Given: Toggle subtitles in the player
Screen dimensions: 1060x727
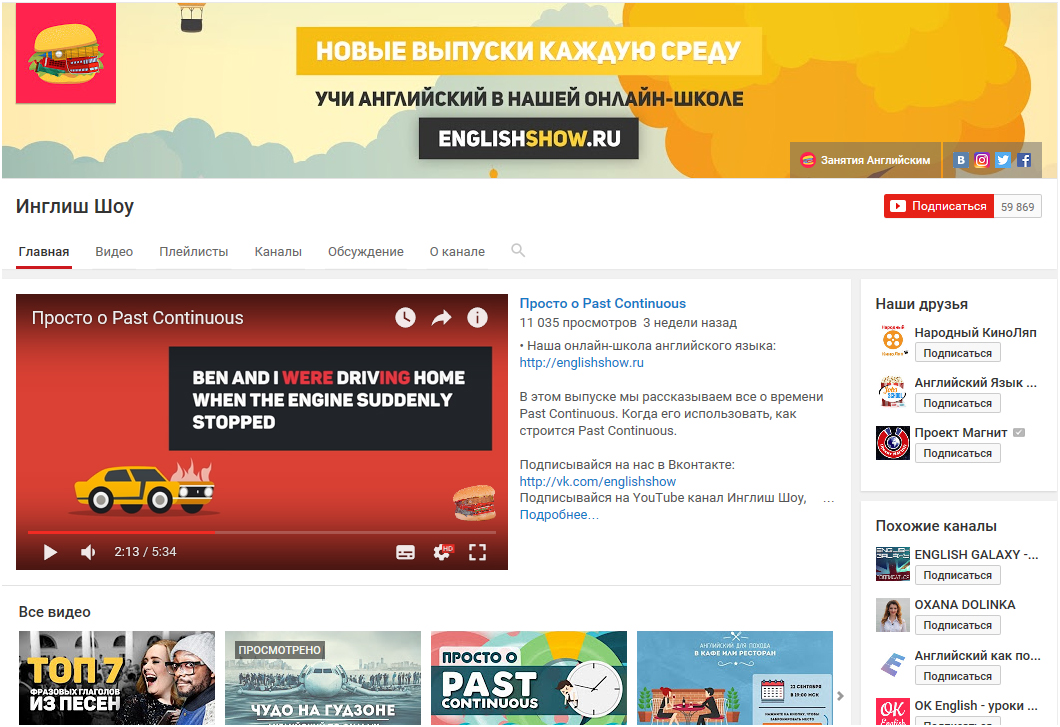Looking at the screenshot, I should [406, 553].
